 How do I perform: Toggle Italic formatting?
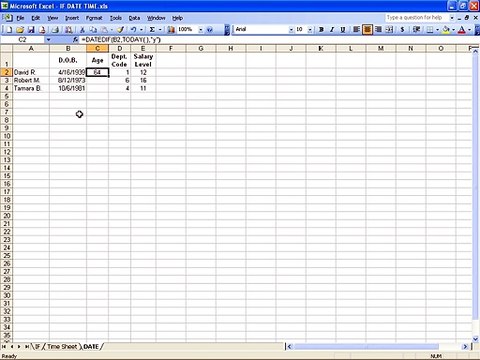click(332, 30)
